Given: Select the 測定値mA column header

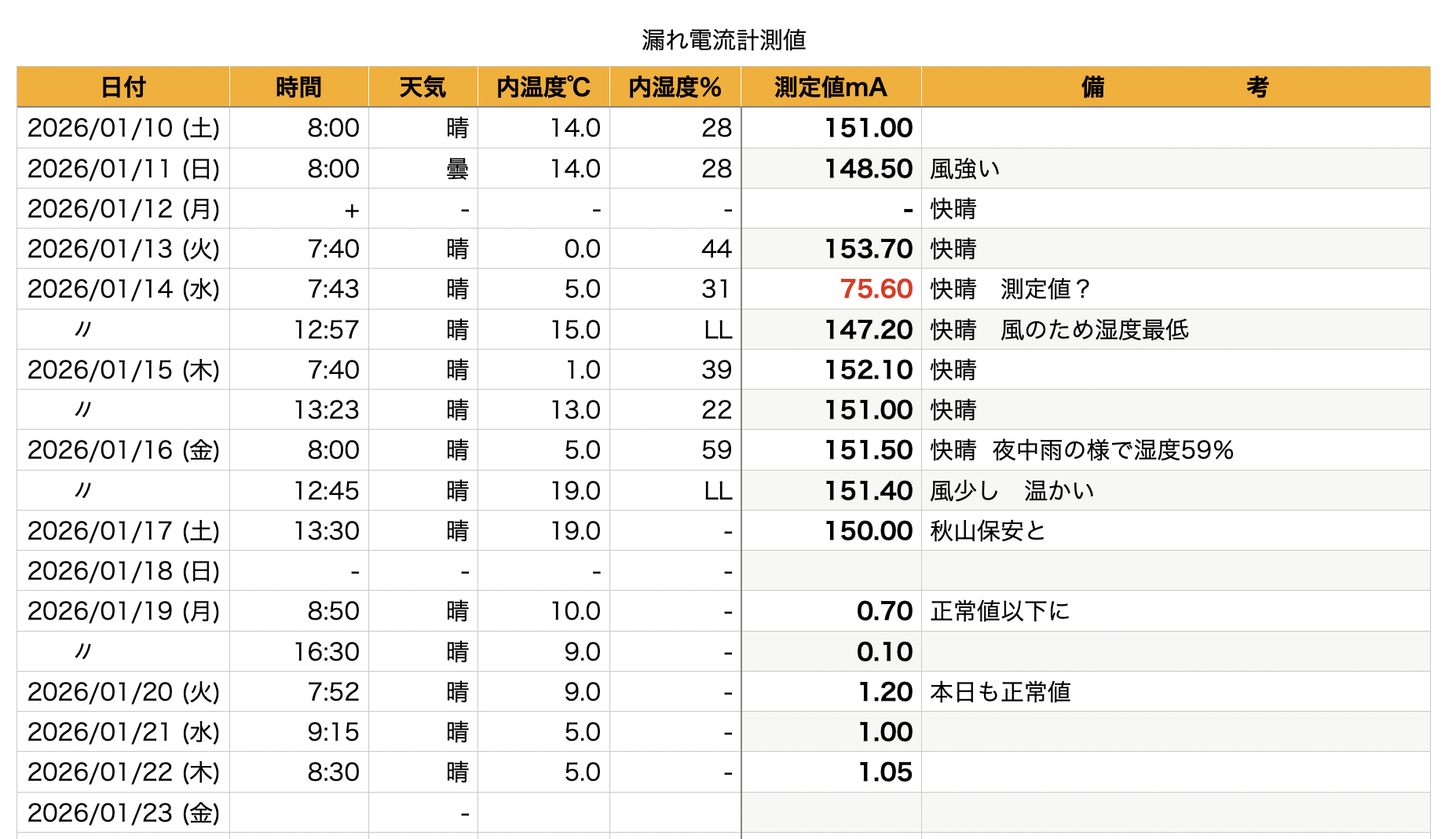Looking at the screenshot, I should tap(831, 87).
